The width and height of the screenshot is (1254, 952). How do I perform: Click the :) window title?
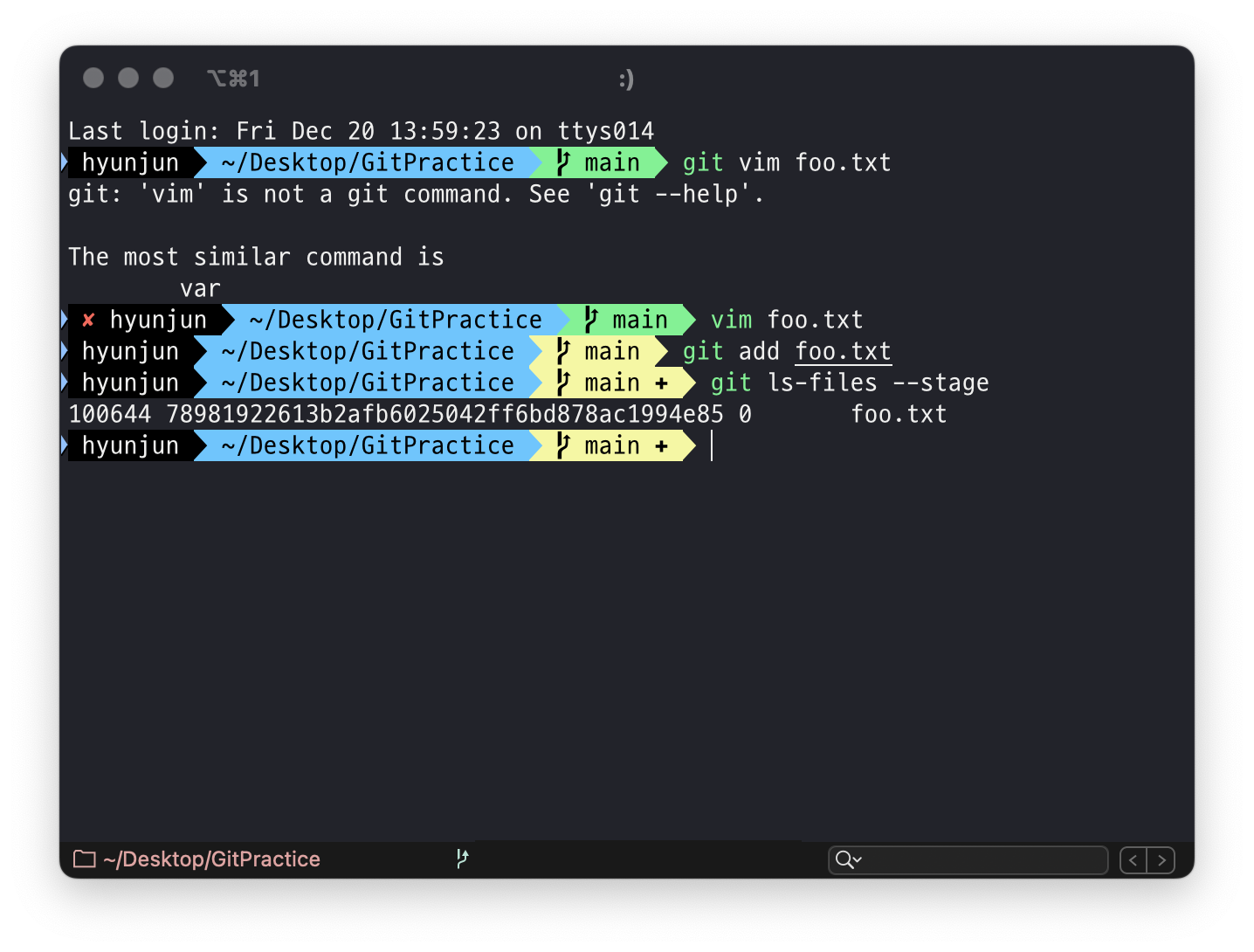point(626,79)
